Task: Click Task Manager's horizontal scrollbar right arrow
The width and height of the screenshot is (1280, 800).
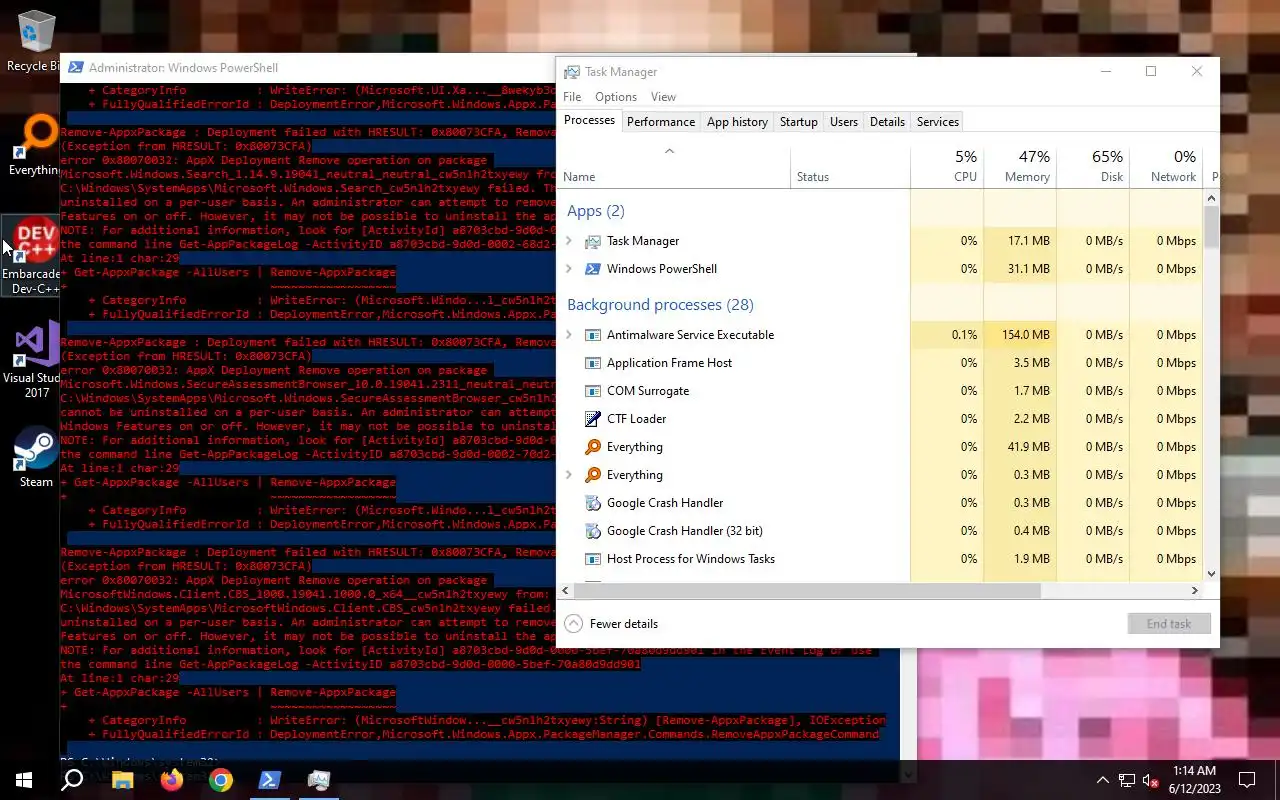Action: click(1194, 591)
